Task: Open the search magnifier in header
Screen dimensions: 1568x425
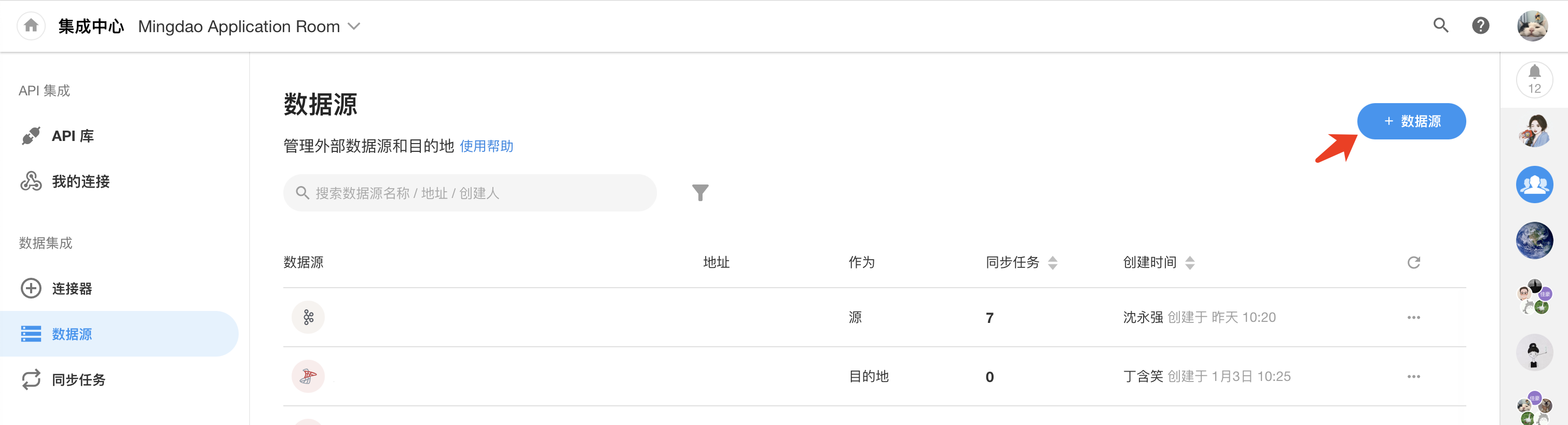Action: (1440, 25)
